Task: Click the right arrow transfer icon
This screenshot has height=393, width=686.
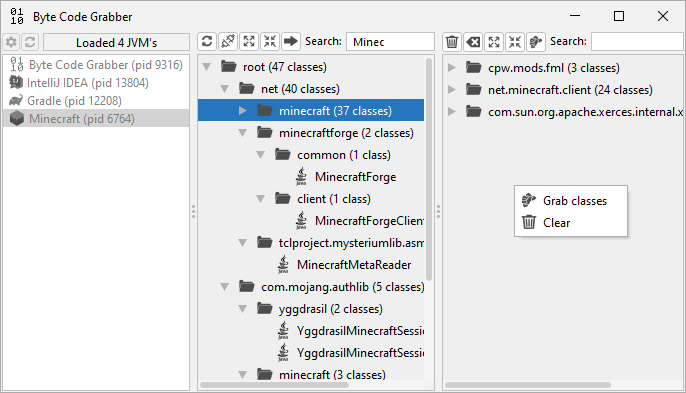Action: coord(291,42)
